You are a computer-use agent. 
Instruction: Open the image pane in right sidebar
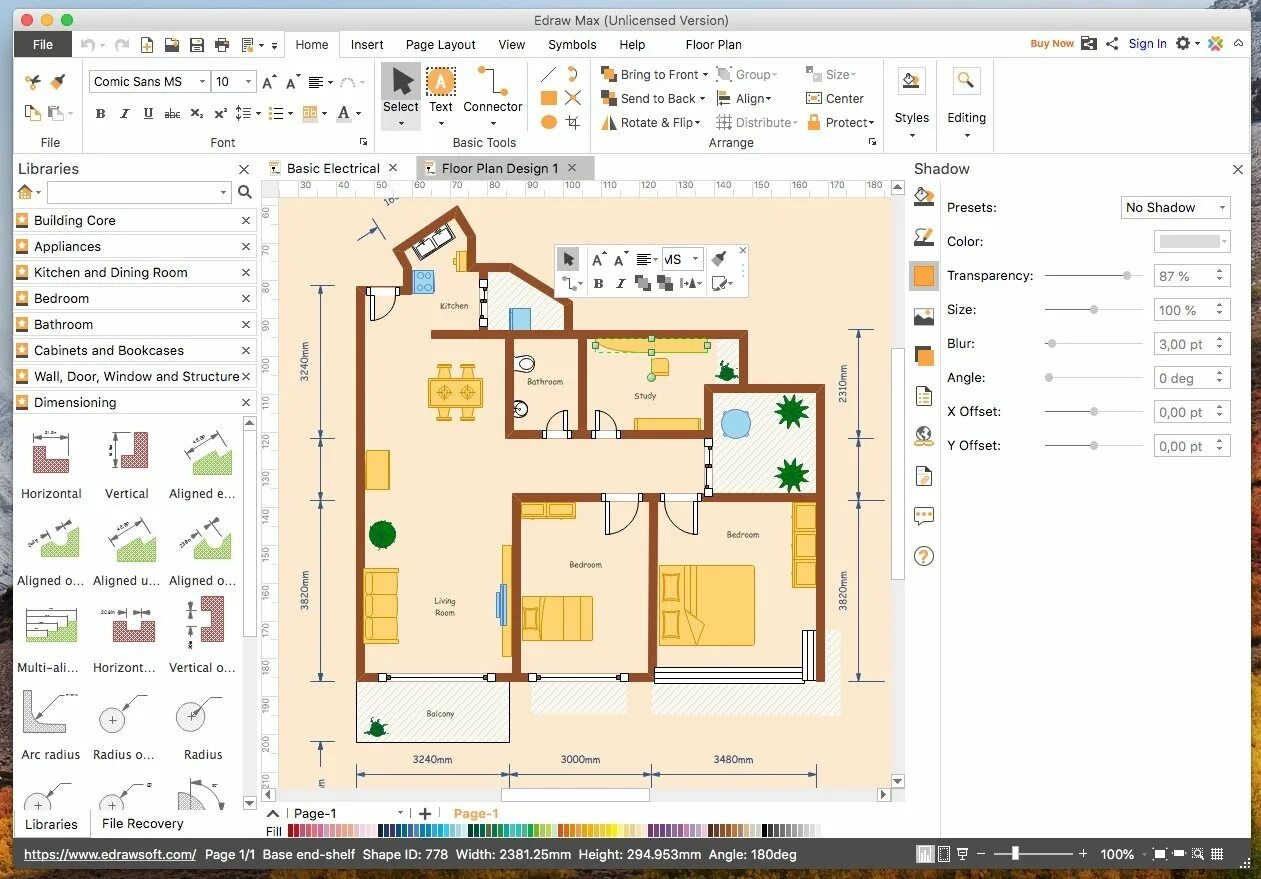click(924, 317)
